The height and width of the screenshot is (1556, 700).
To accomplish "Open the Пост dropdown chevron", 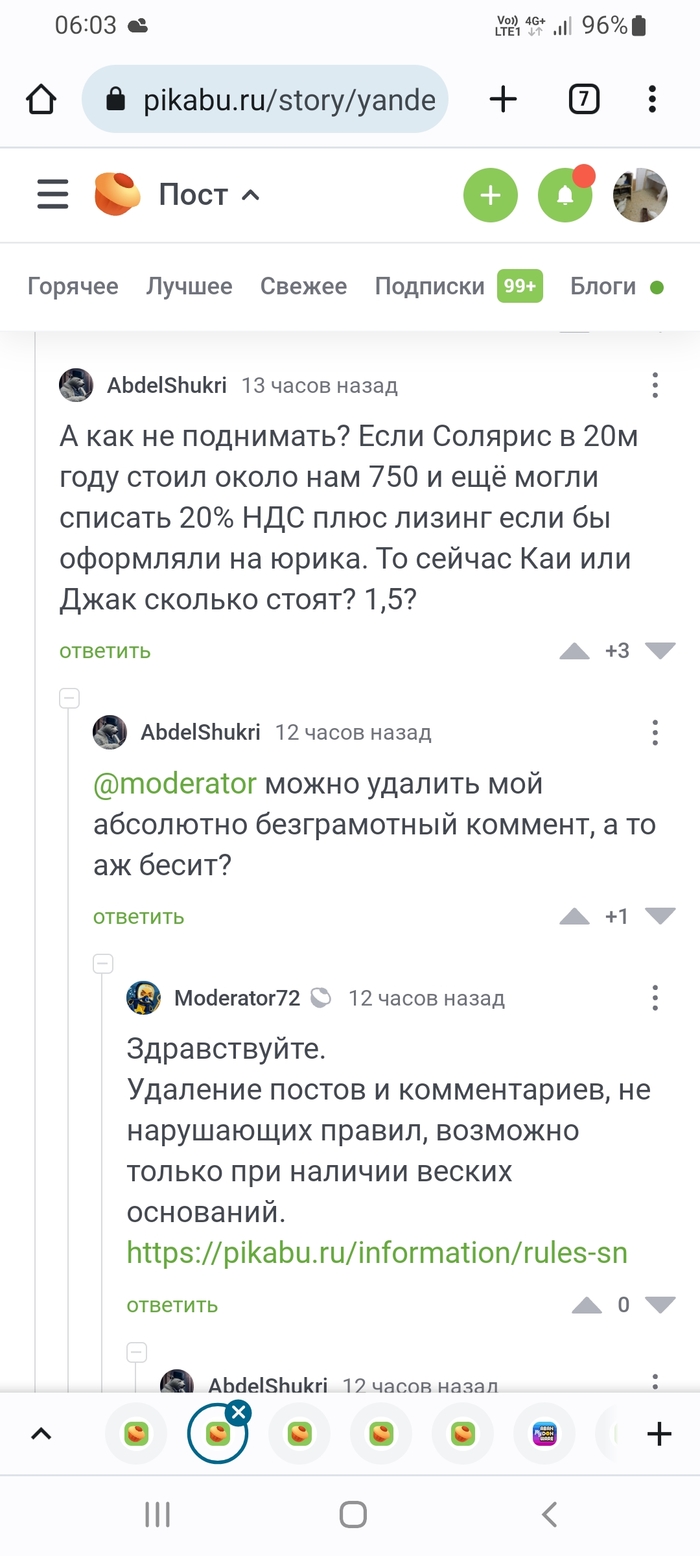I will (x=251, y=195).
